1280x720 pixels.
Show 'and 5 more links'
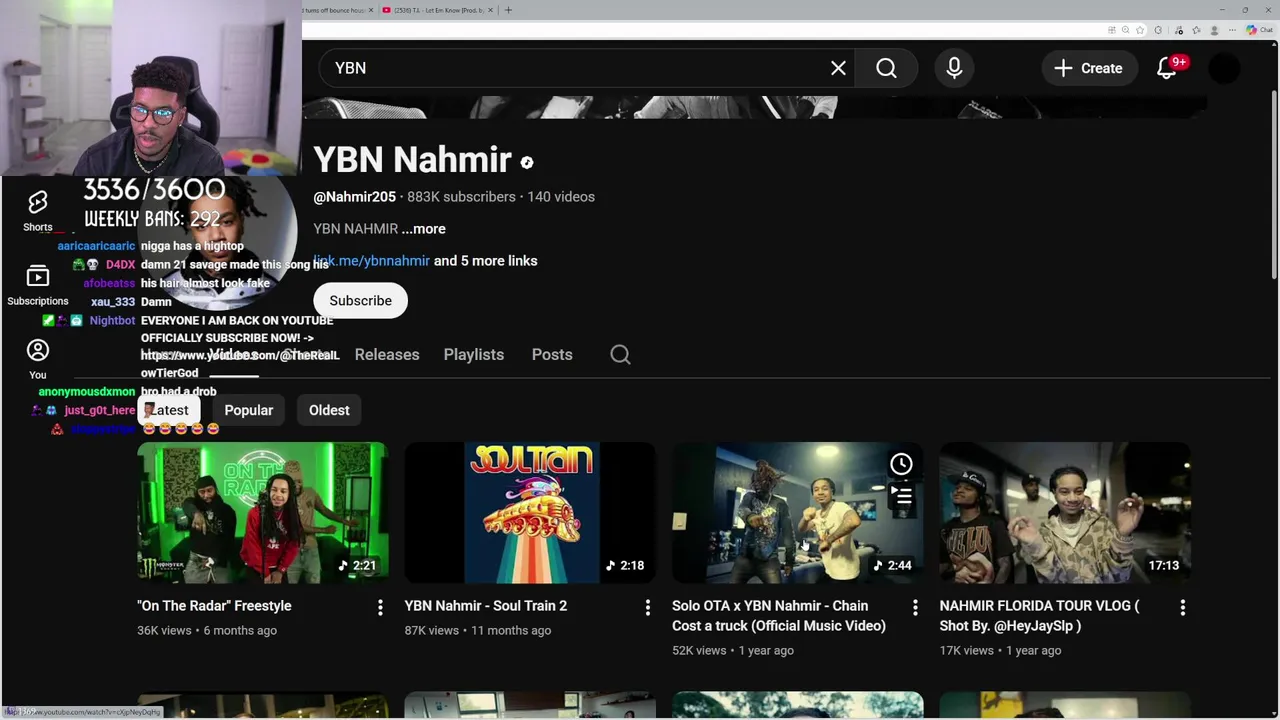click(x=485, y=261)
